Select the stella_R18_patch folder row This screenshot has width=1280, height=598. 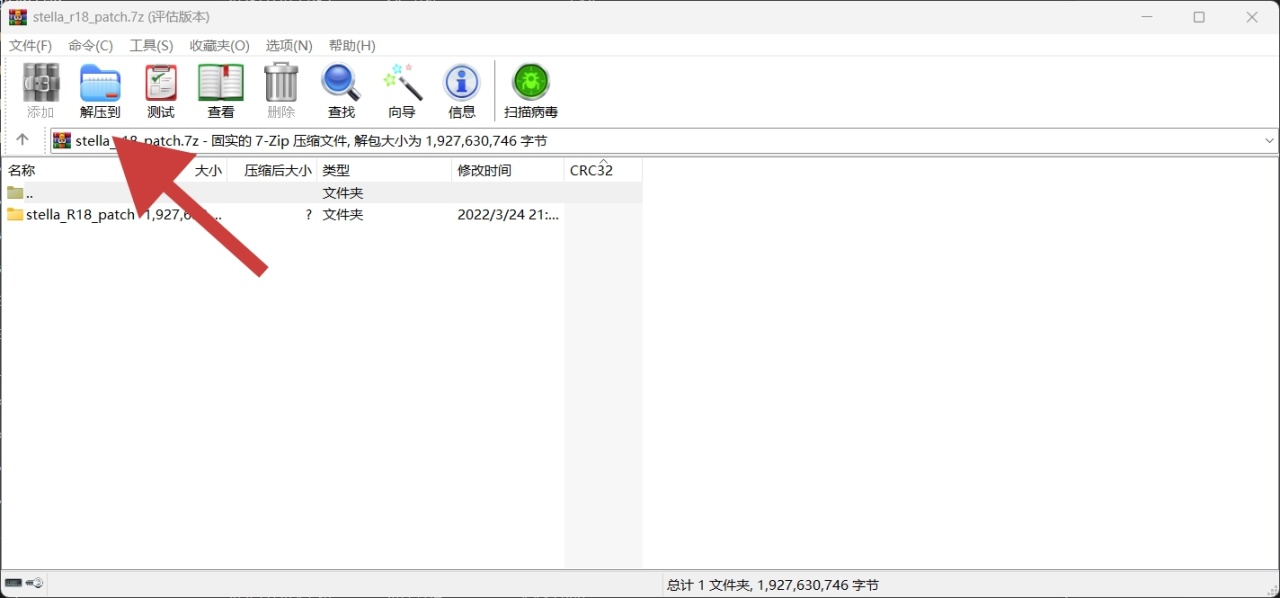pyautogui.click(x=321, y=214)
